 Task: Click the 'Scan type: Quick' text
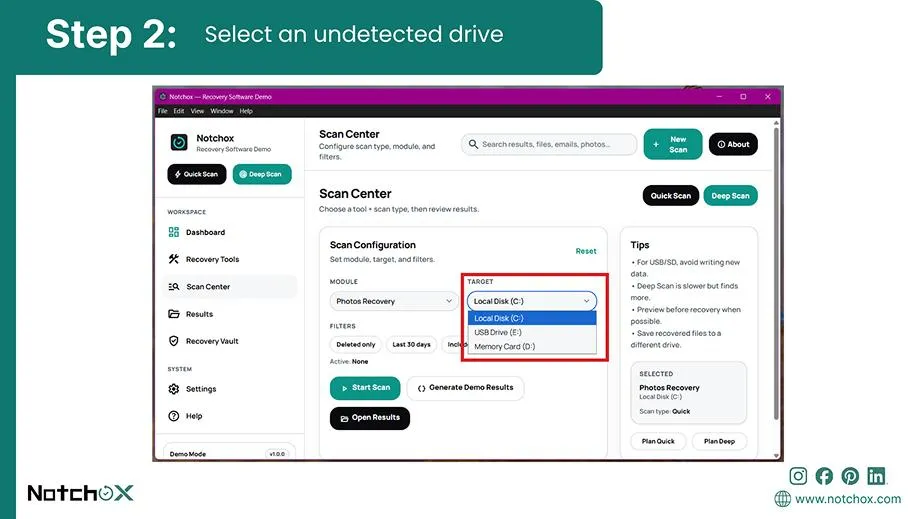(x=664, y=411)
